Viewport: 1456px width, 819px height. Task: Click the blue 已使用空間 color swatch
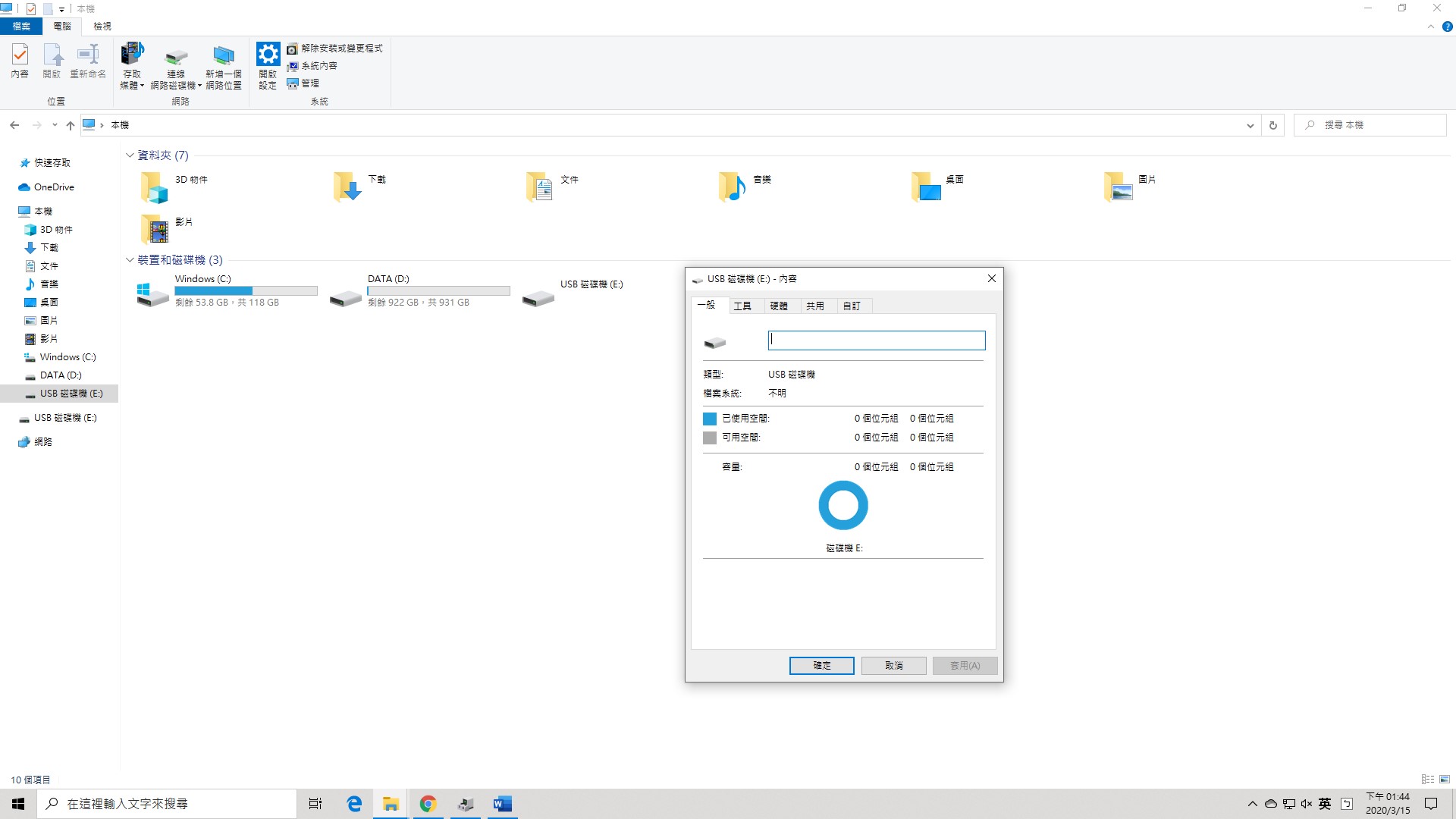pyautogui.click(x=710, y=419)
